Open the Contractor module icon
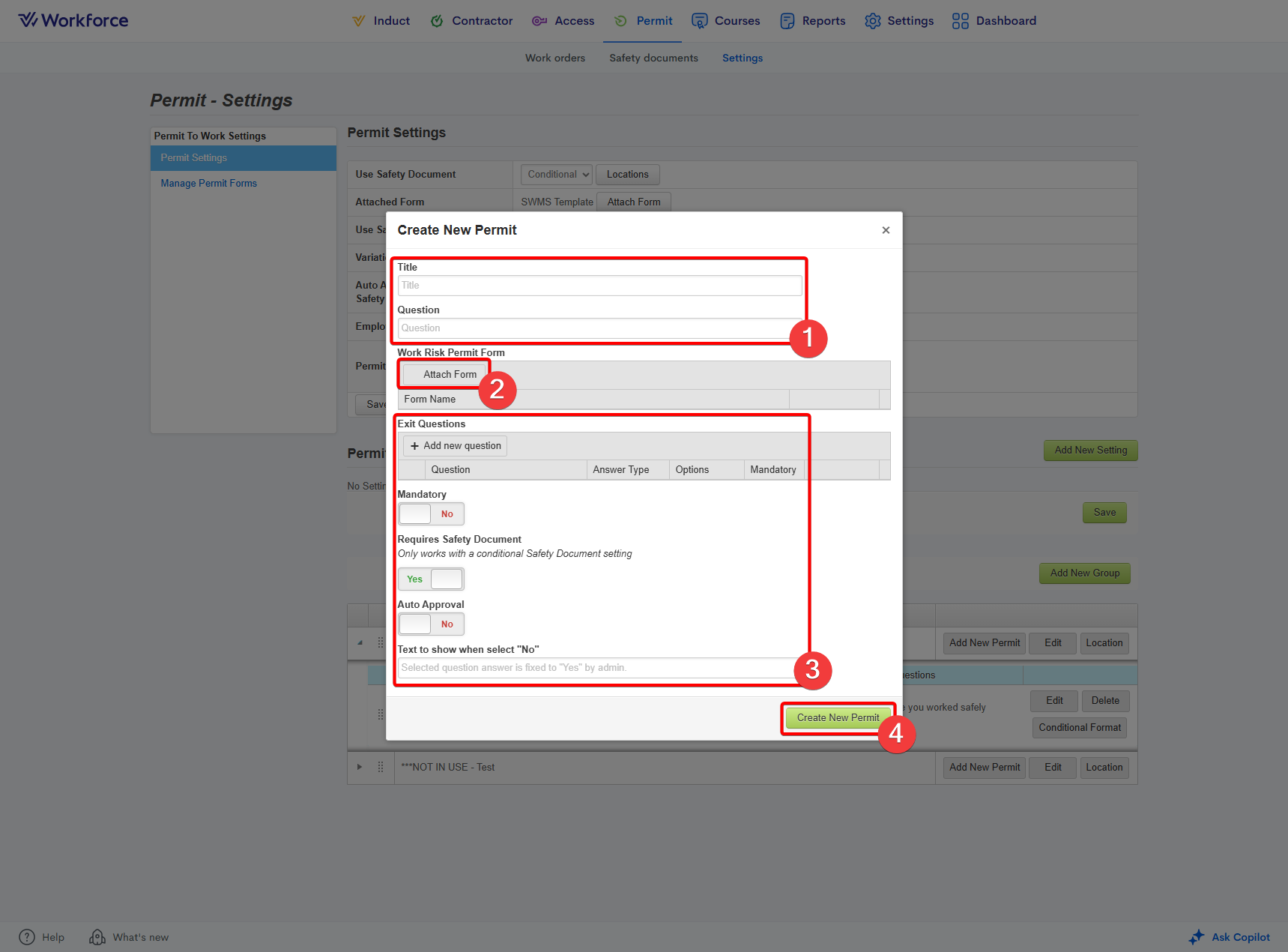The height and width of the screenshot is (952, 1288). point(437,21)
